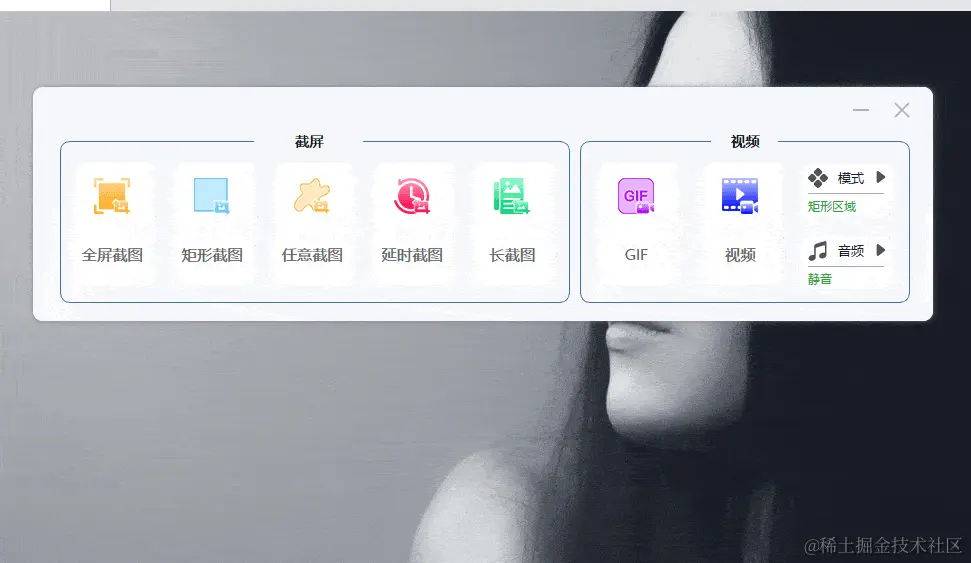Click the 视频 label under film icon
Screen dimensions: 971x563
[x=740, y=255]
